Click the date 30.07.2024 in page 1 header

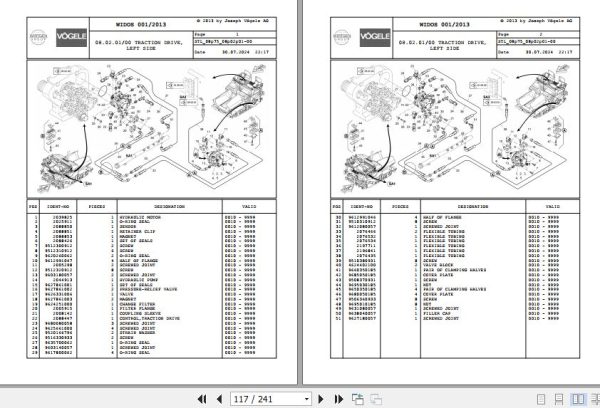(236, 52)
